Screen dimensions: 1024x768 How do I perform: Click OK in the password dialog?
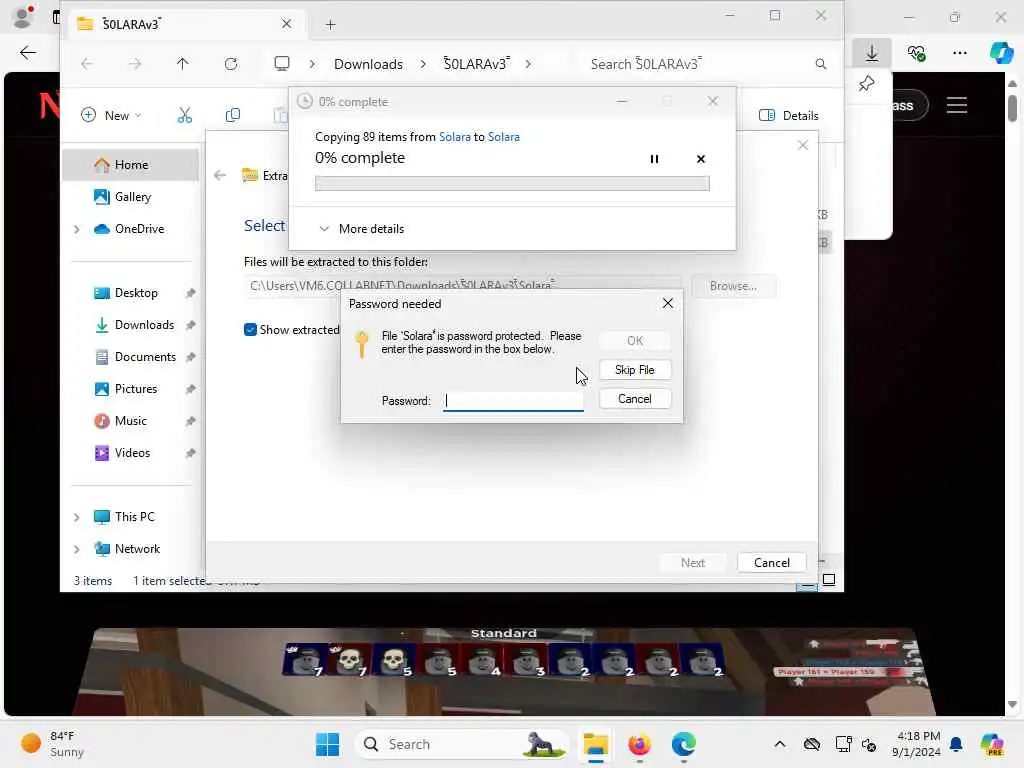tap(635, 340)
